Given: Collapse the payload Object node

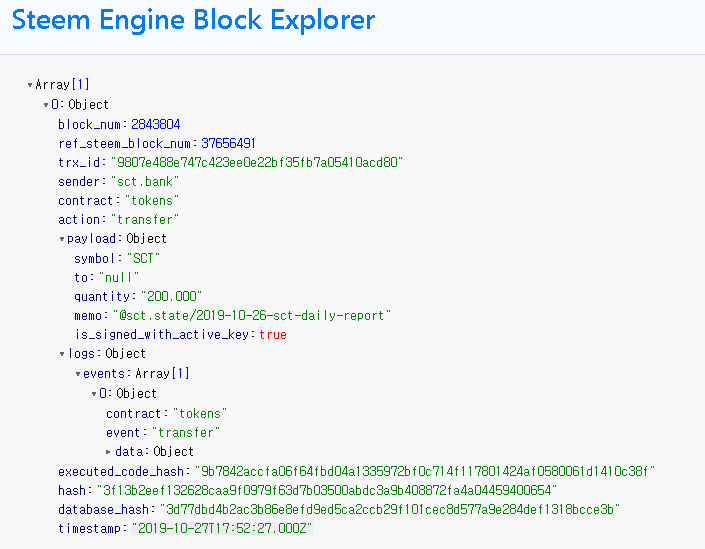Looking at the screenshot, I should point(63,239).
